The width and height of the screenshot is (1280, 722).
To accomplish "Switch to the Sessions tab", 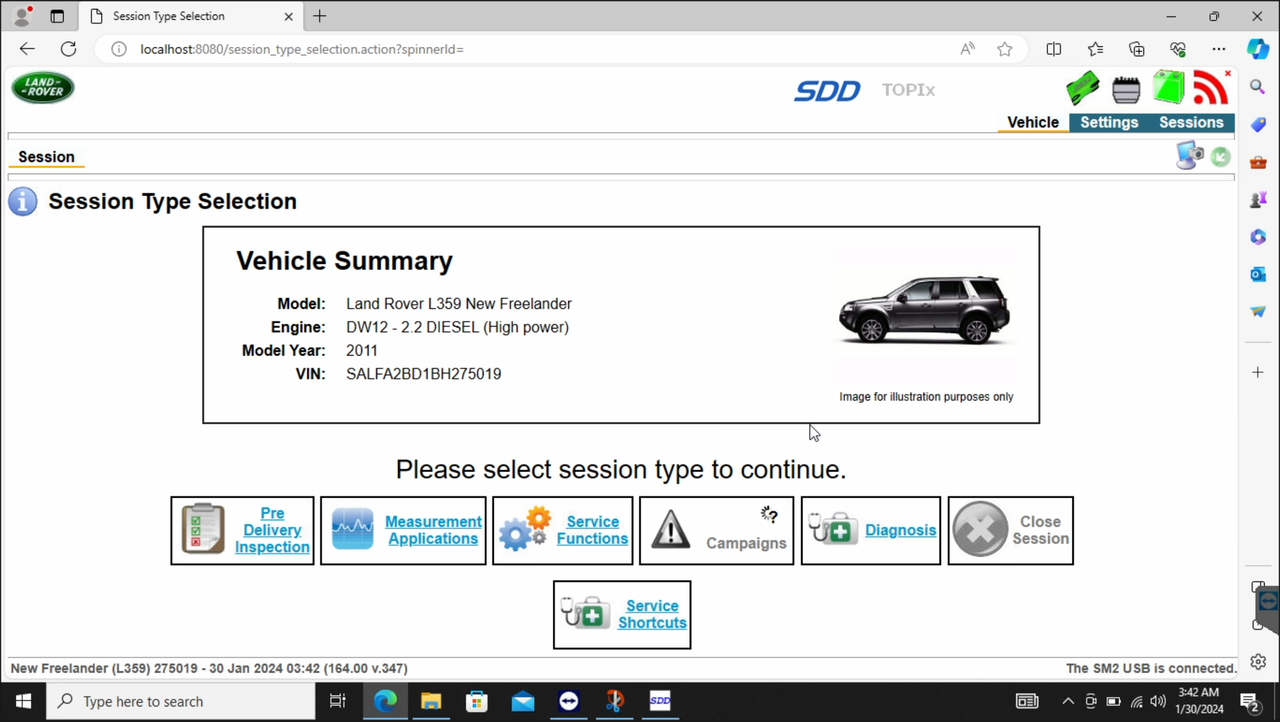I will coord(1191,122).
